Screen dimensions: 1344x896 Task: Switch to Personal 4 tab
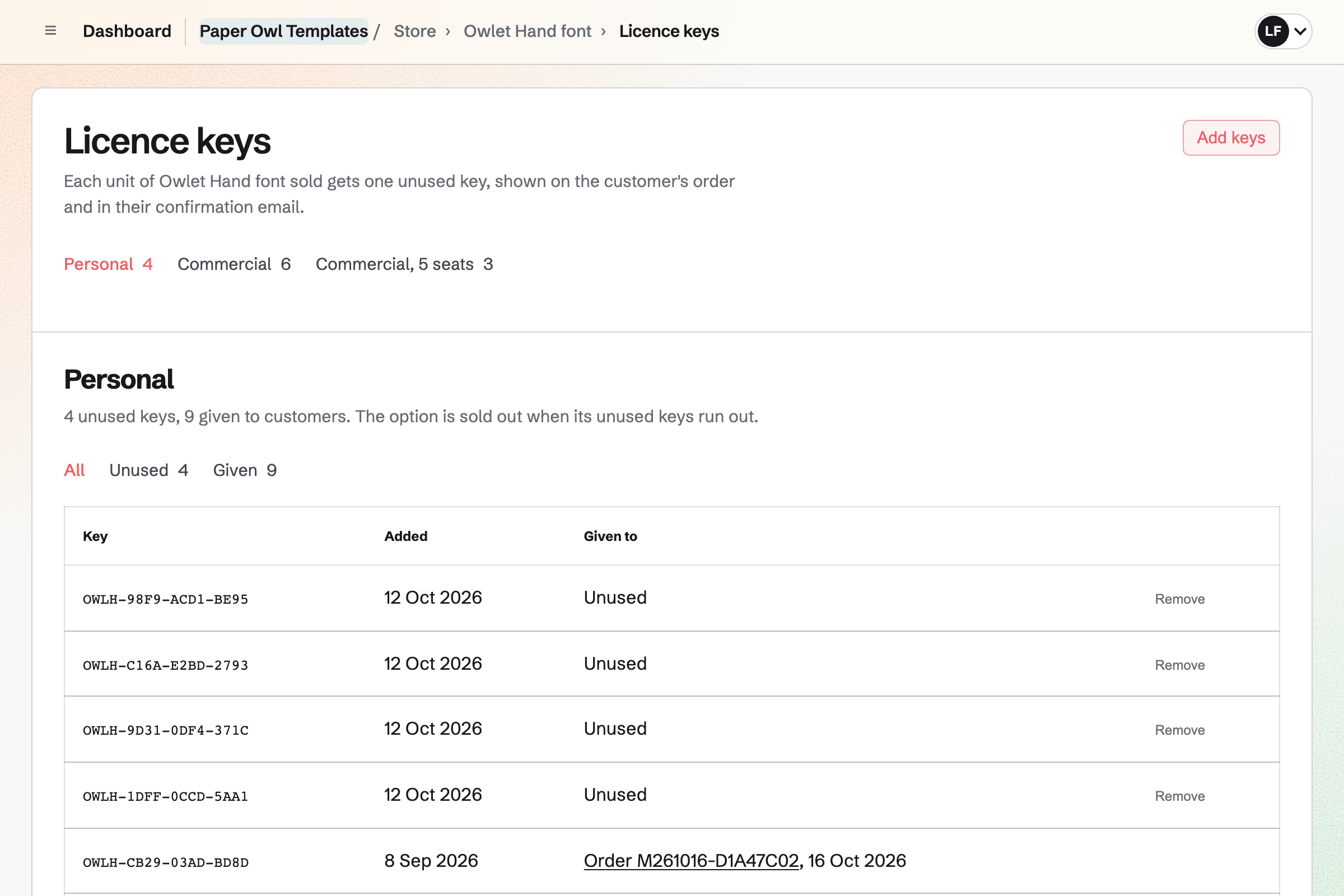point(108,264)
